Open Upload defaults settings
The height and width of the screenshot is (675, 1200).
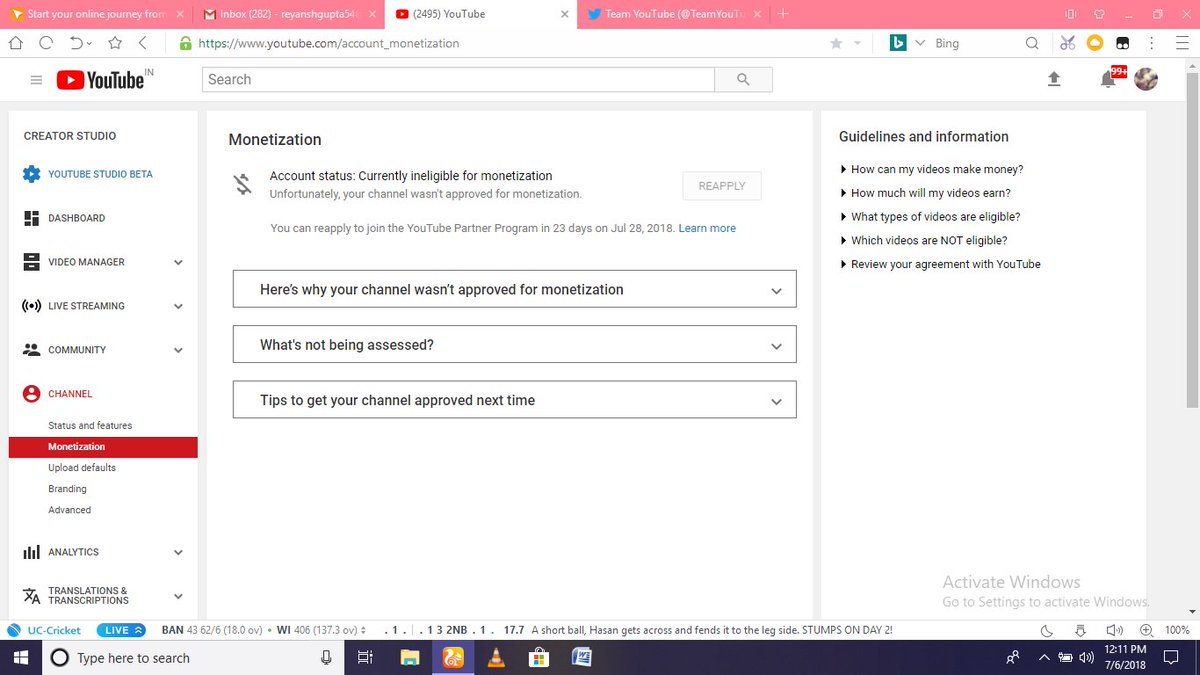click(82, 468)
